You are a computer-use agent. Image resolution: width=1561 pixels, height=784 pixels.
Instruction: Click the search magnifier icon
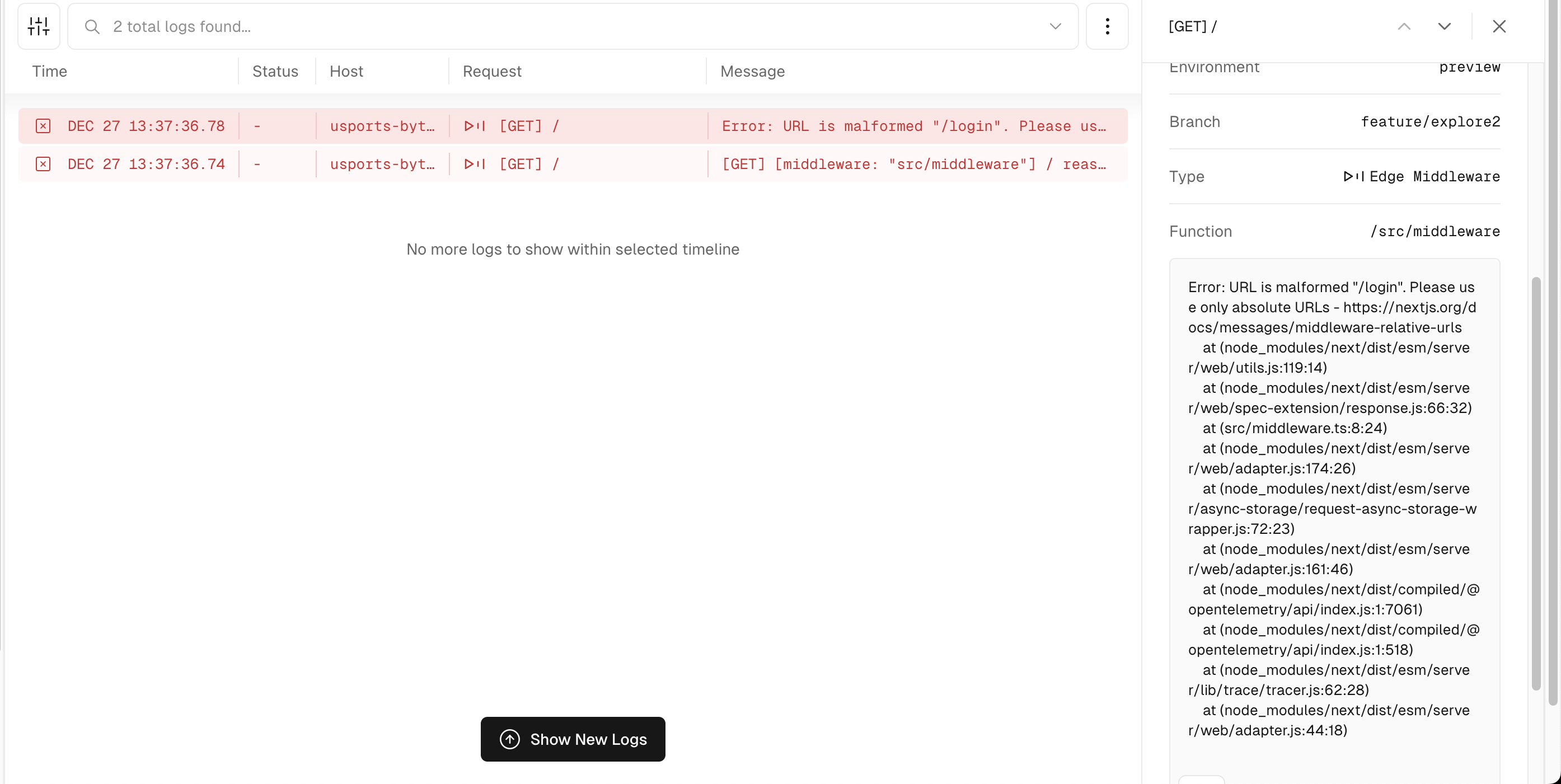[92, 27]
